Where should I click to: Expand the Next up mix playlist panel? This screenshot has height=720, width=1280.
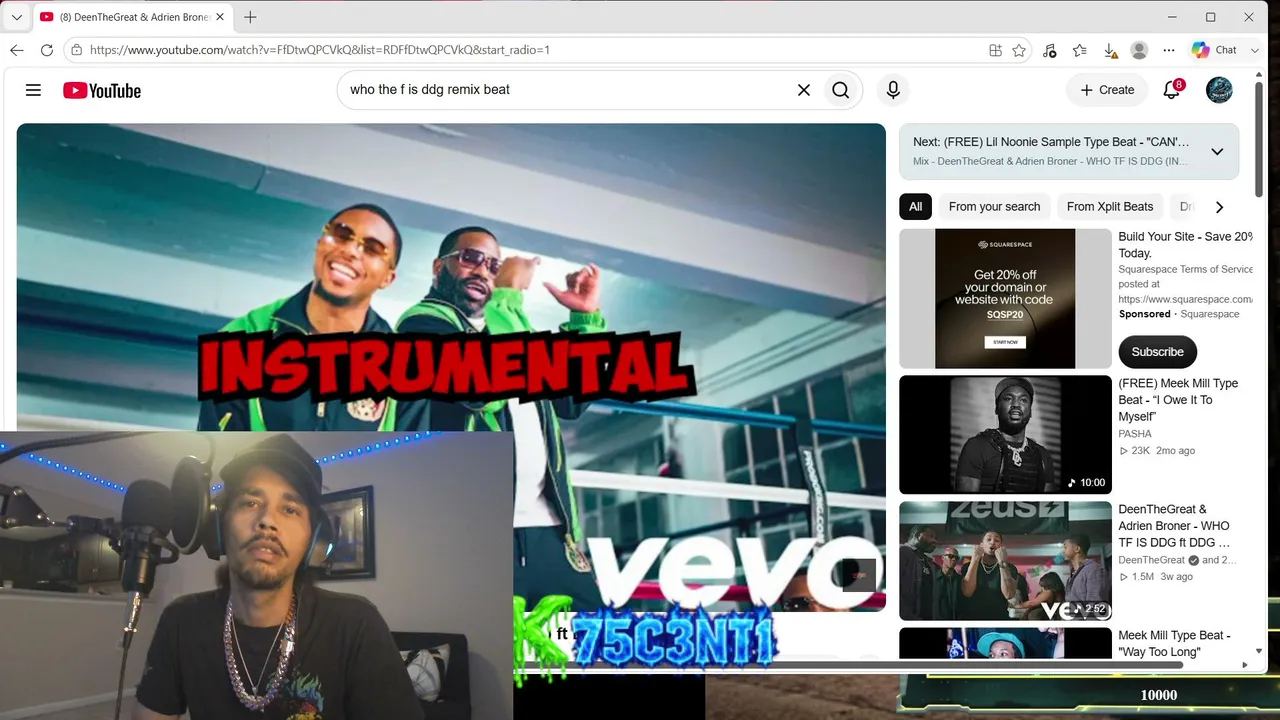point(1217,151)
